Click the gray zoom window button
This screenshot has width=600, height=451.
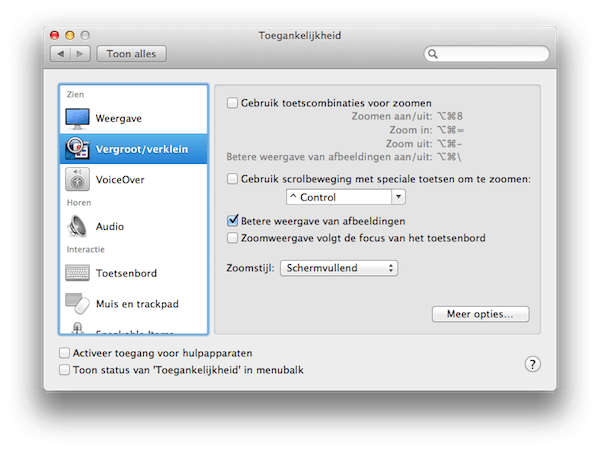coord(85,35)
